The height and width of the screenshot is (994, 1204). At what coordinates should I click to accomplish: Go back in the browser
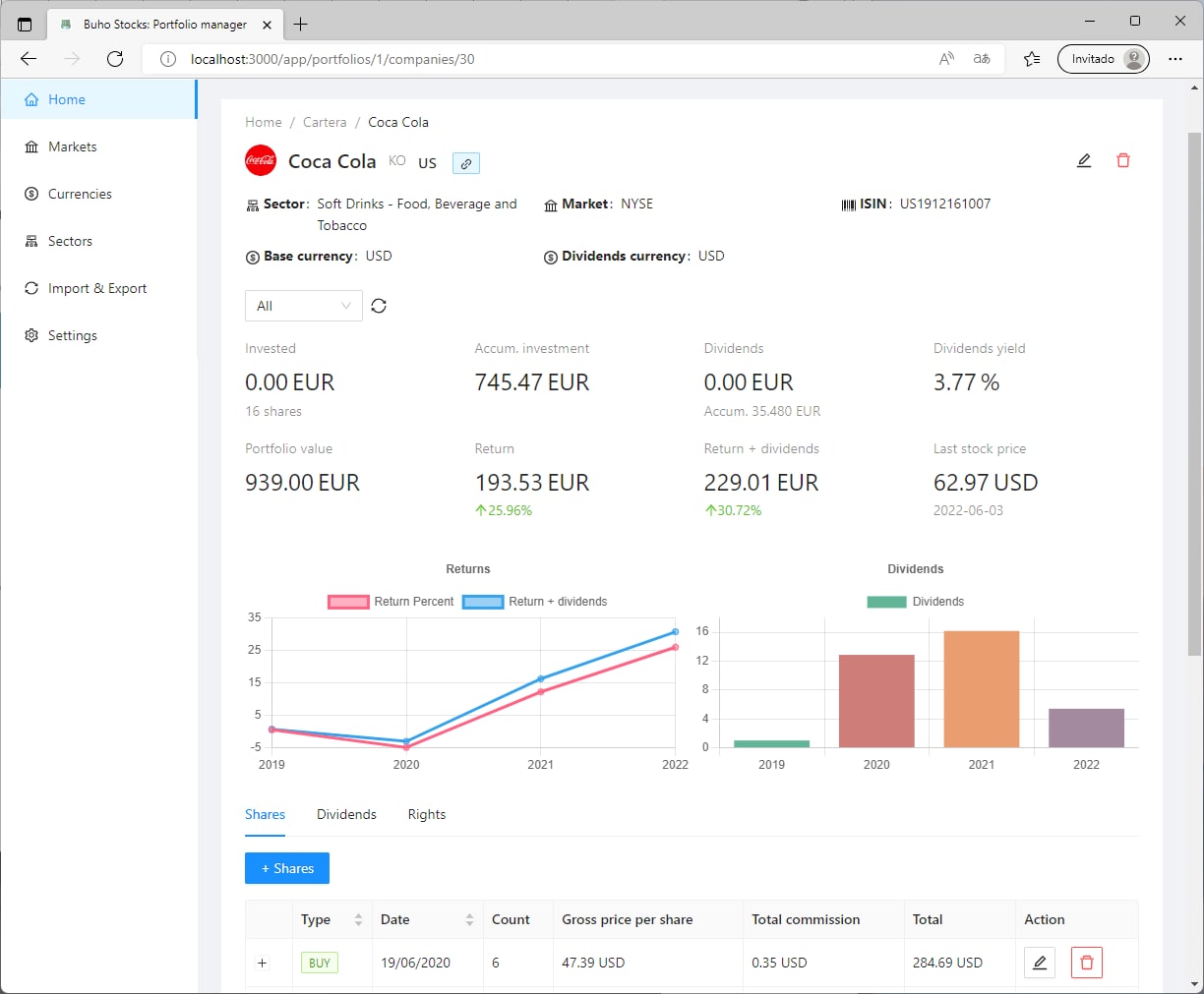point(29,59)
